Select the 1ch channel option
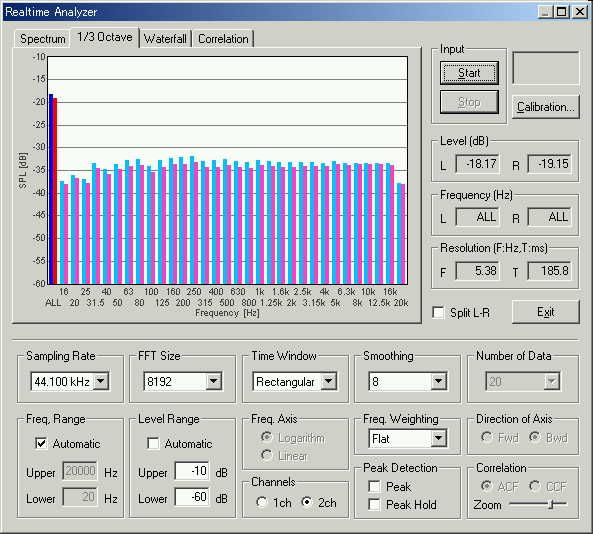Image resolution: width=593 pixels, height=534 pixels. pos(262,502)
